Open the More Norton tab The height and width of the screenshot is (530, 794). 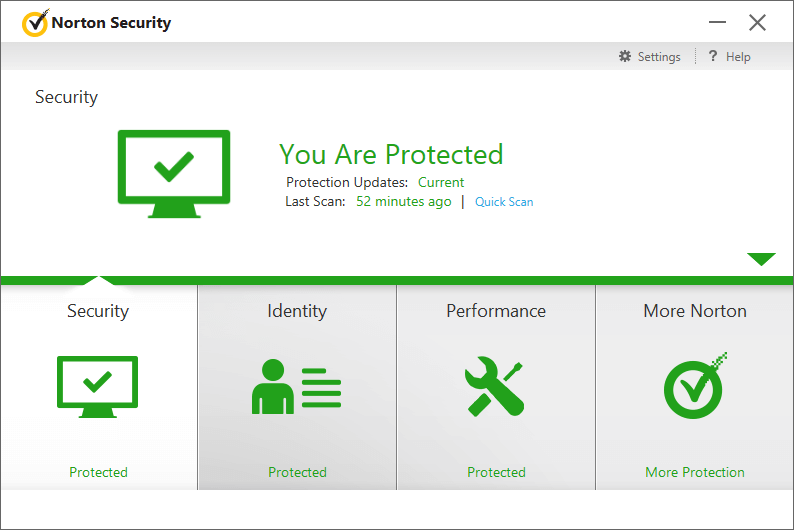[x=695, y=310]
